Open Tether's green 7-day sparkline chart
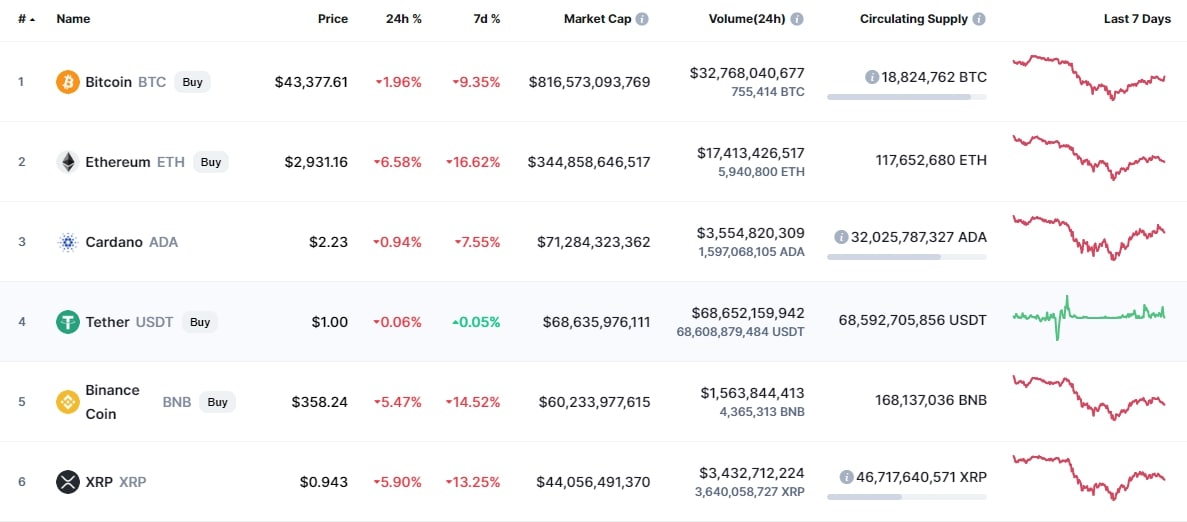1187x522 pixels. [1089, 318]
